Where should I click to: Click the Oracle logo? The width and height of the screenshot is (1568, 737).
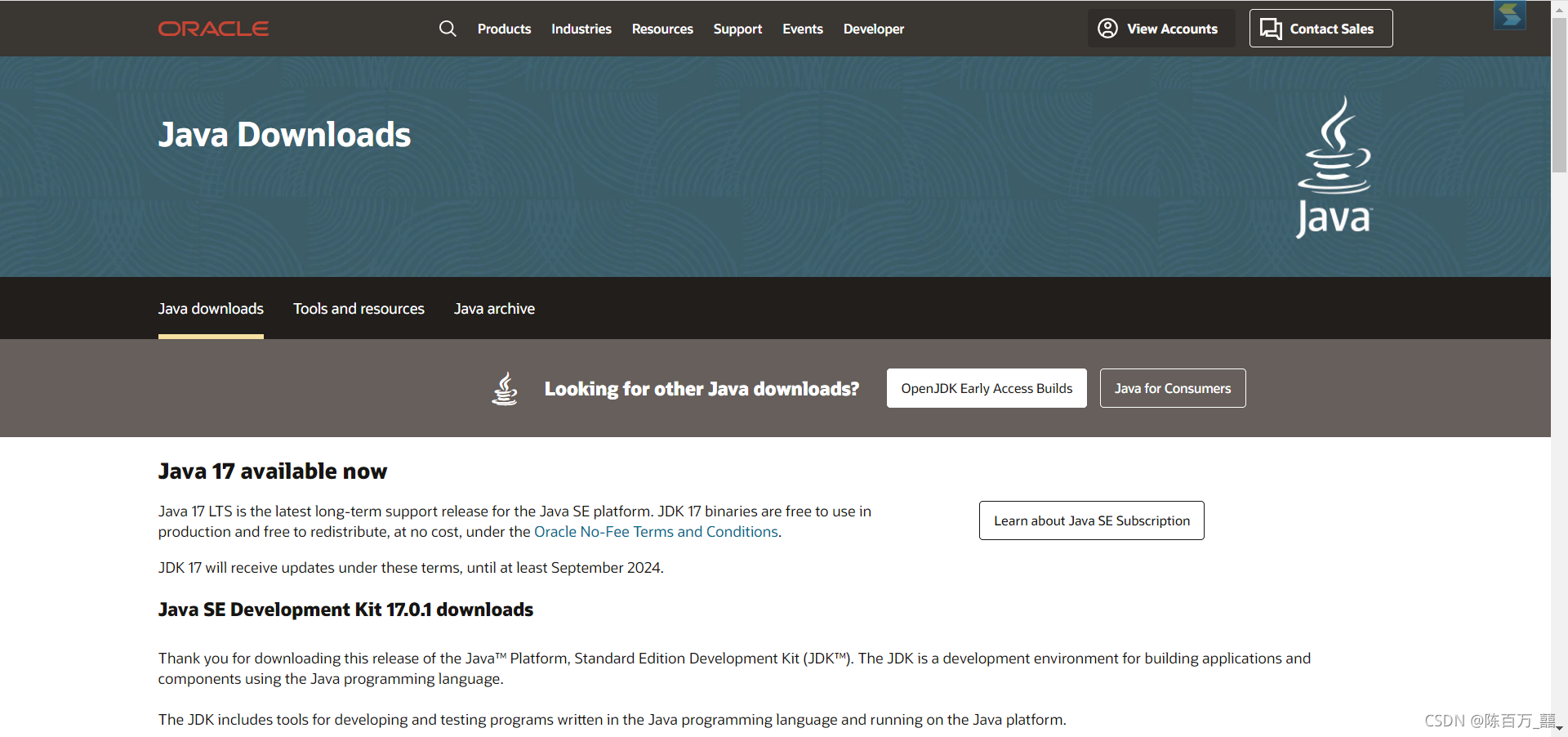[x=213, y=29]
